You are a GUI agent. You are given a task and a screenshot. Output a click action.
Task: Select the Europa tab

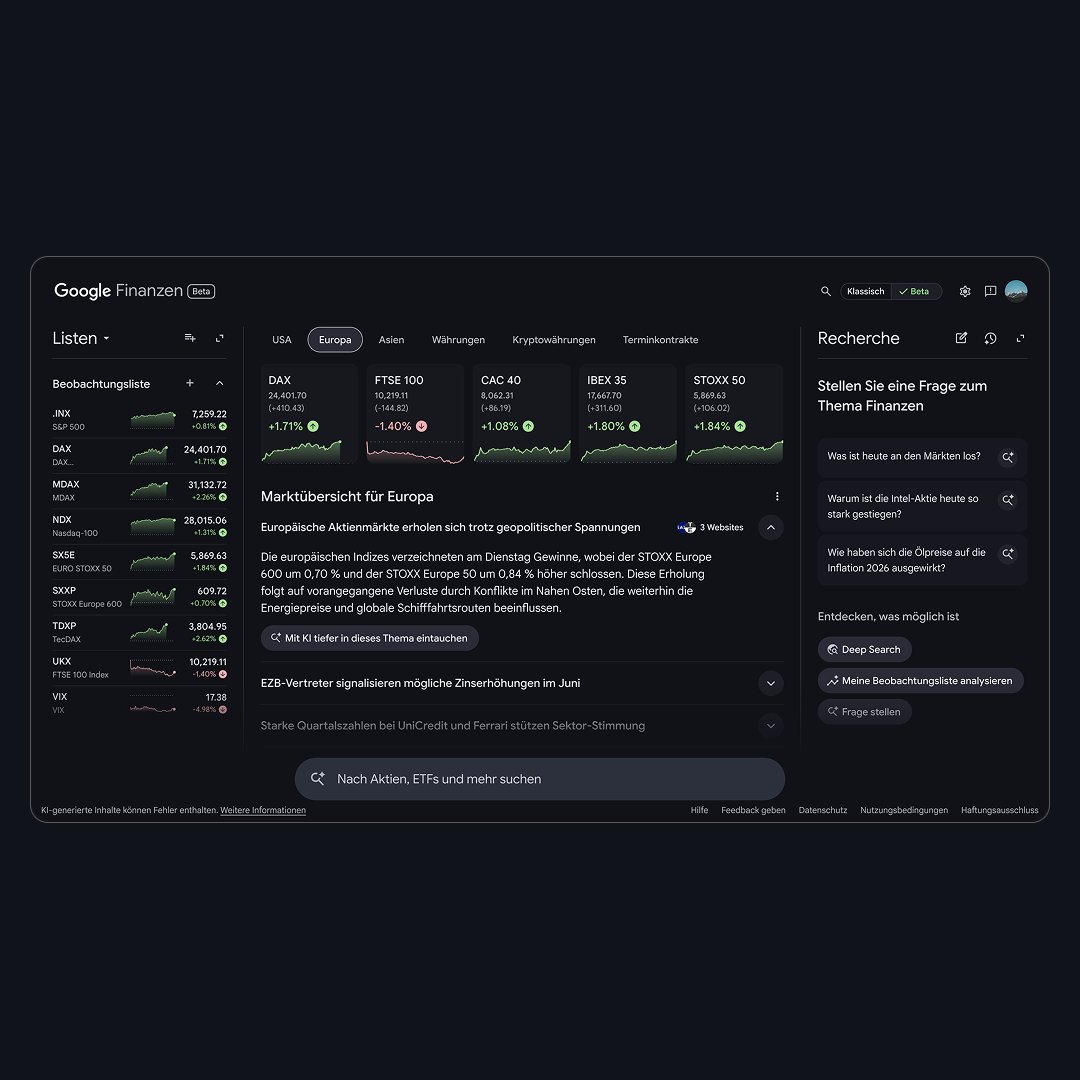[335, 340]
